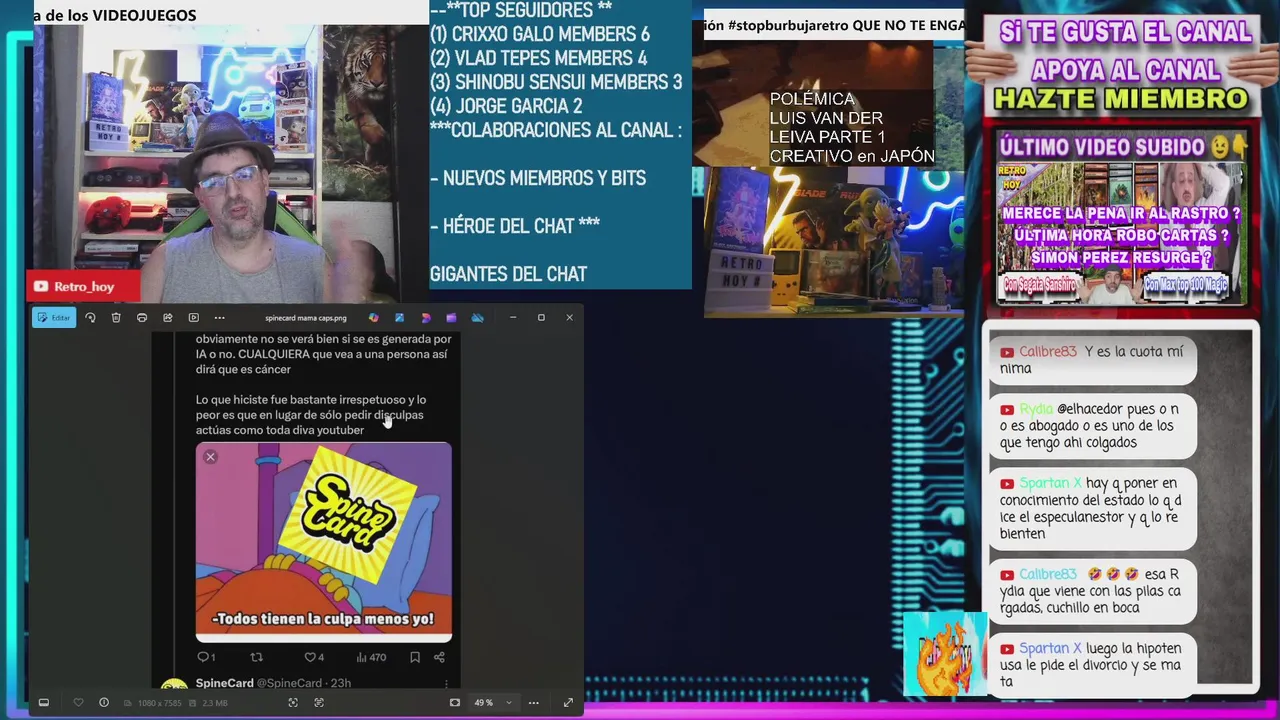
Task: Click the fit-to-window zoom icon
Action: pyautogui.click(x=455, y=703)
